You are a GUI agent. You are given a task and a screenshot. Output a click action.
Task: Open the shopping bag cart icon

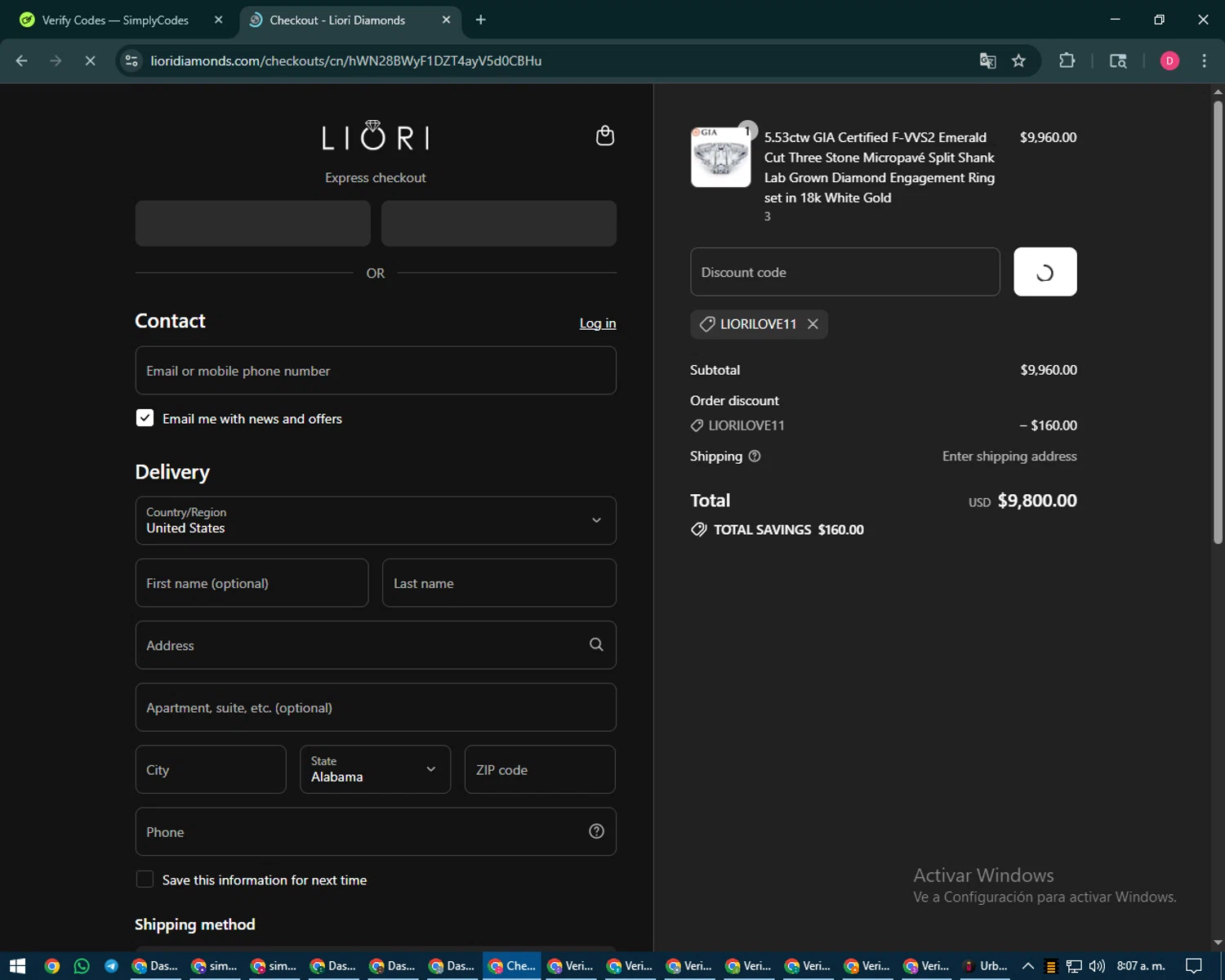click(x=604, y=136)
